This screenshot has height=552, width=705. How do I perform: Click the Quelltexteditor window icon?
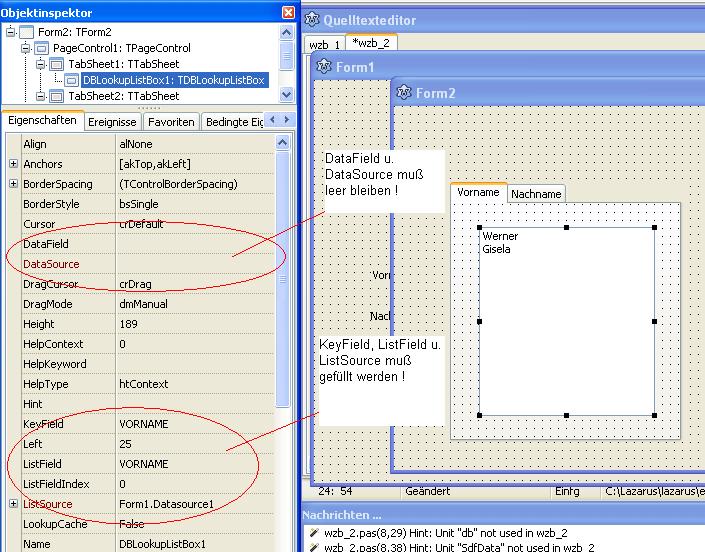314,20
